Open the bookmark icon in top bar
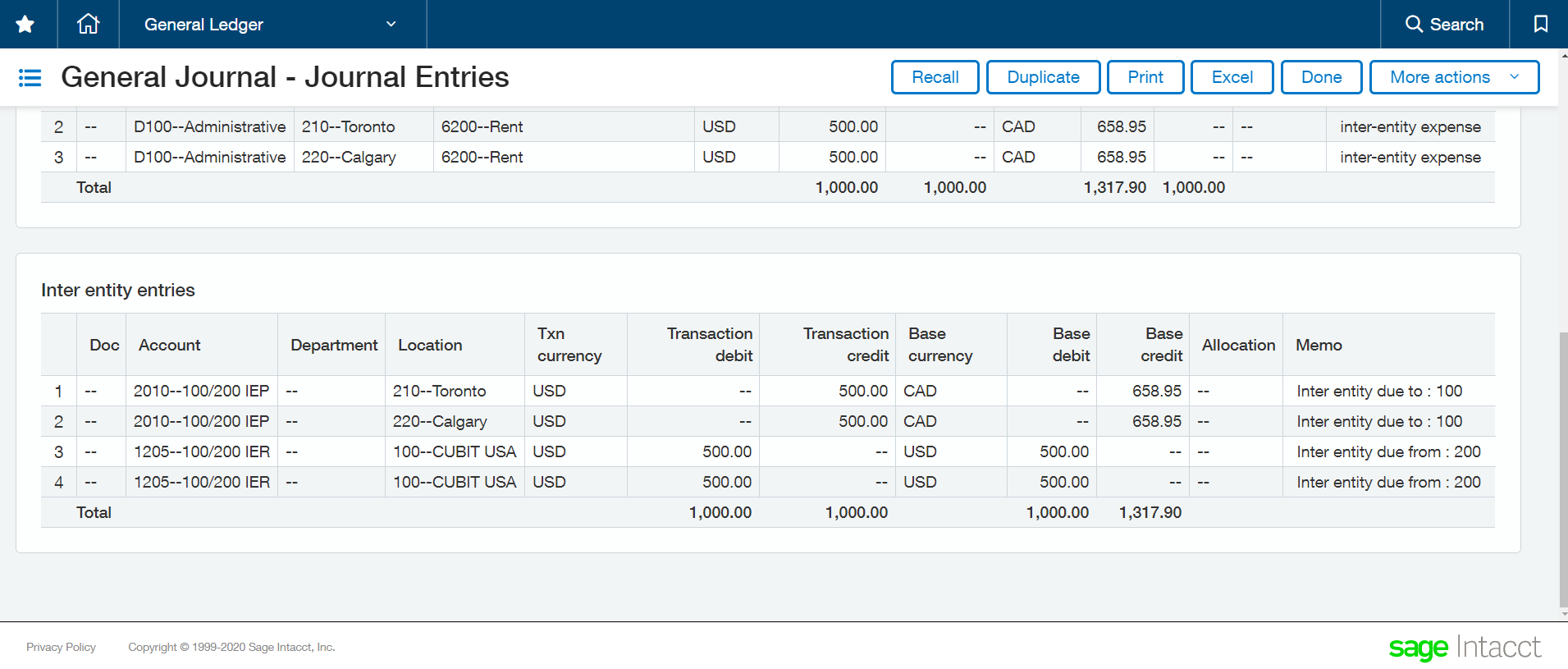The image size is (1568, 669). click(1540, 25)
